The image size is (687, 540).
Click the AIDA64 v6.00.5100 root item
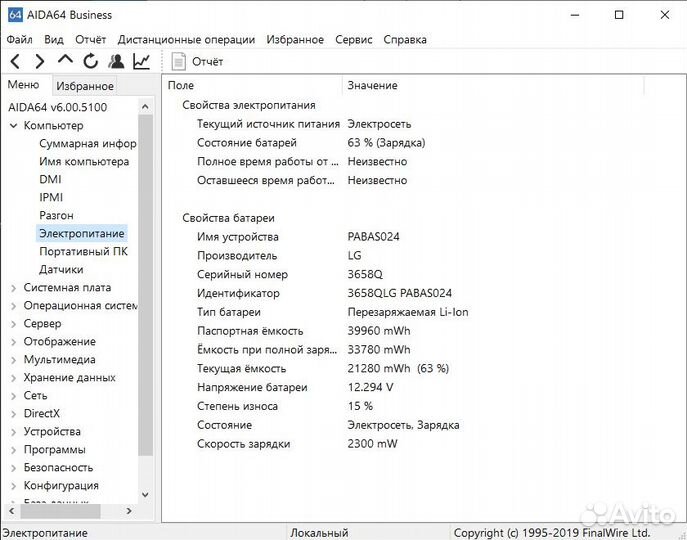(x=57, y=107)
